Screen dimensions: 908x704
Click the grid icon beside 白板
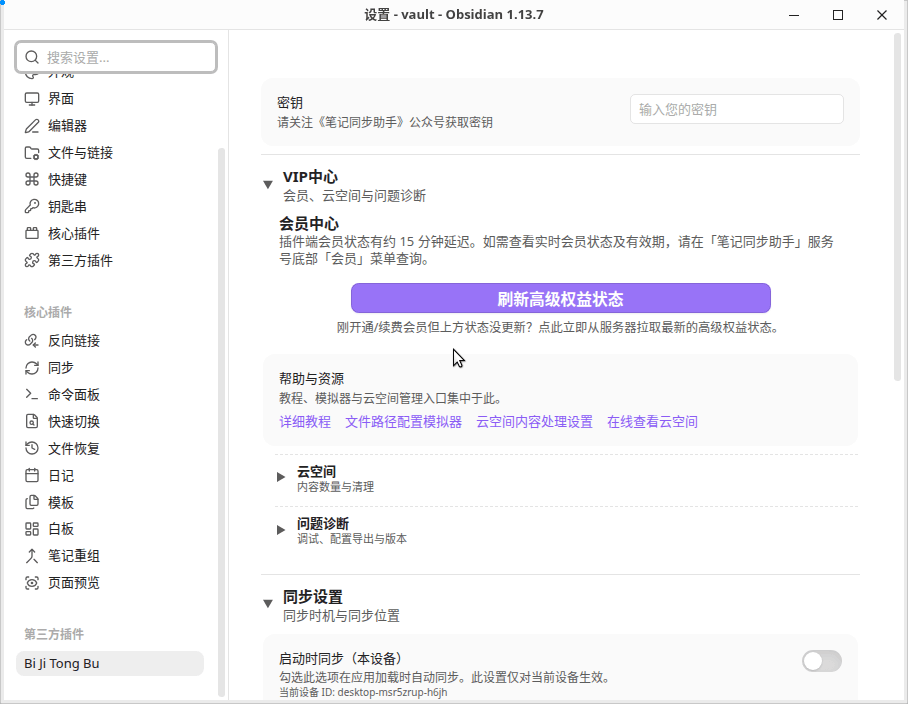pyautogui.click(x=32, y=529)
